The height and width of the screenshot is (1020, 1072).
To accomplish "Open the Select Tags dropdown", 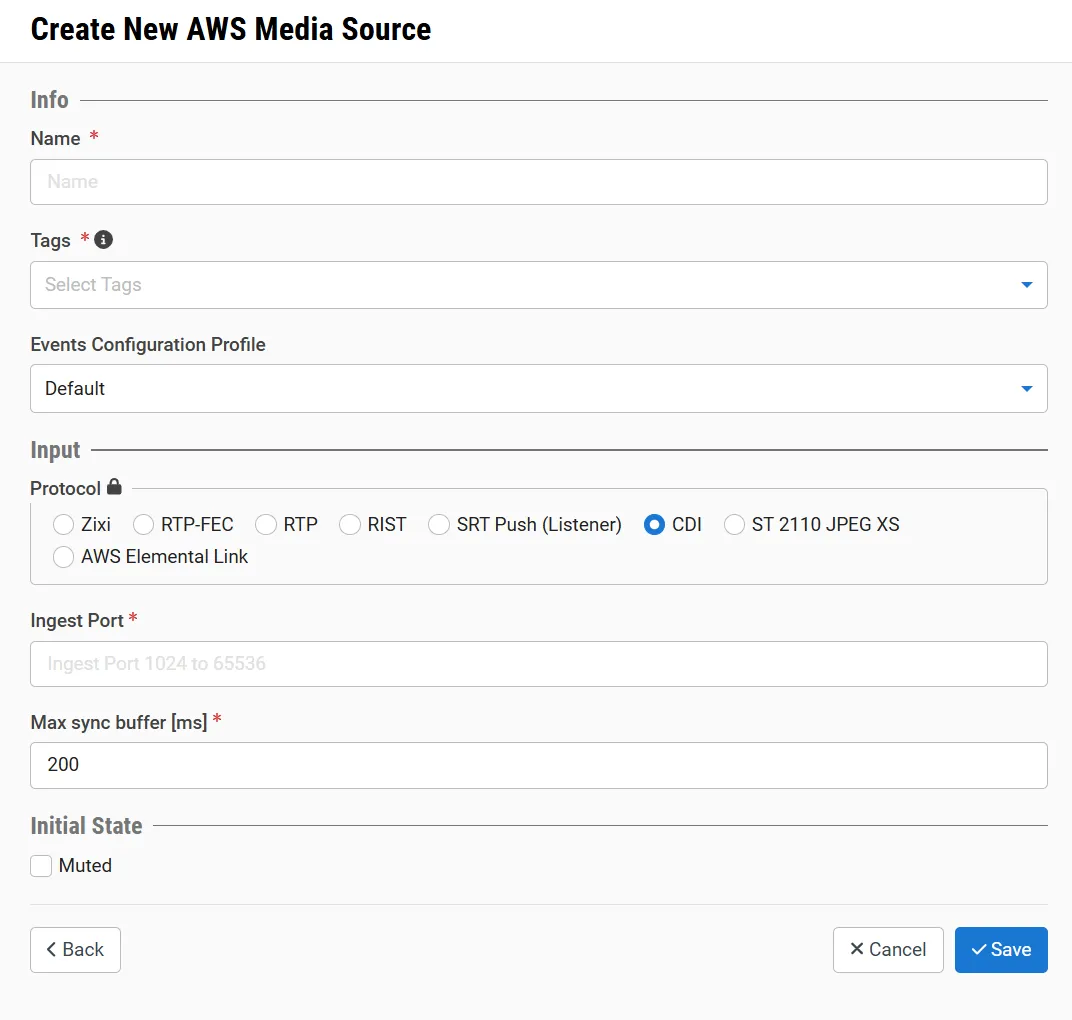I will (539, 285).
